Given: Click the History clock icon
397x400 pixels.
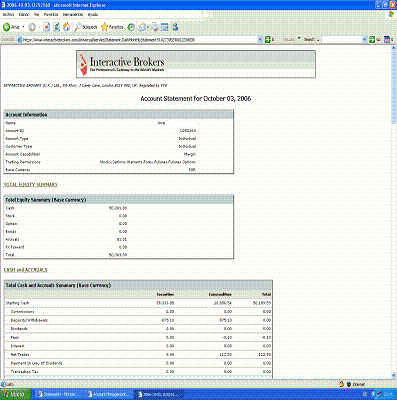Looking at the screenshot, I should [131, 27].
